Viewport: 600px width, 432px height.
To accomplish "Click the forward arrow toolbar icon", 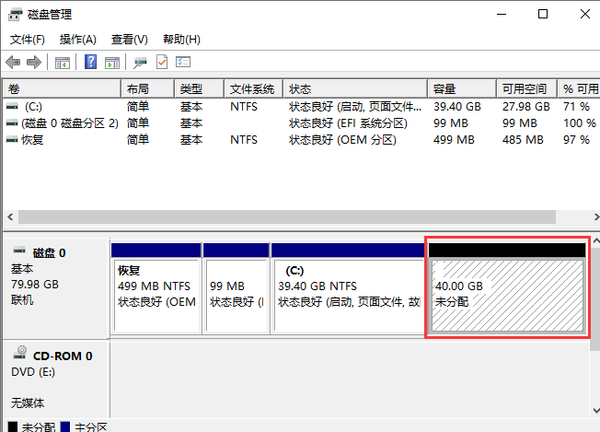I will coord(34,62).
